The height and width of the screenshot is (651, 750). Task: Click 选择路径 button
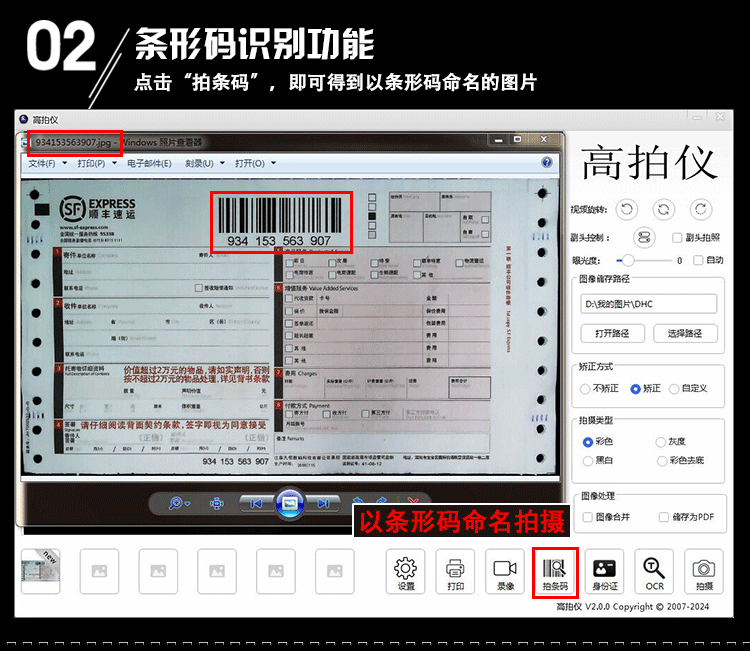click(685, 333)
